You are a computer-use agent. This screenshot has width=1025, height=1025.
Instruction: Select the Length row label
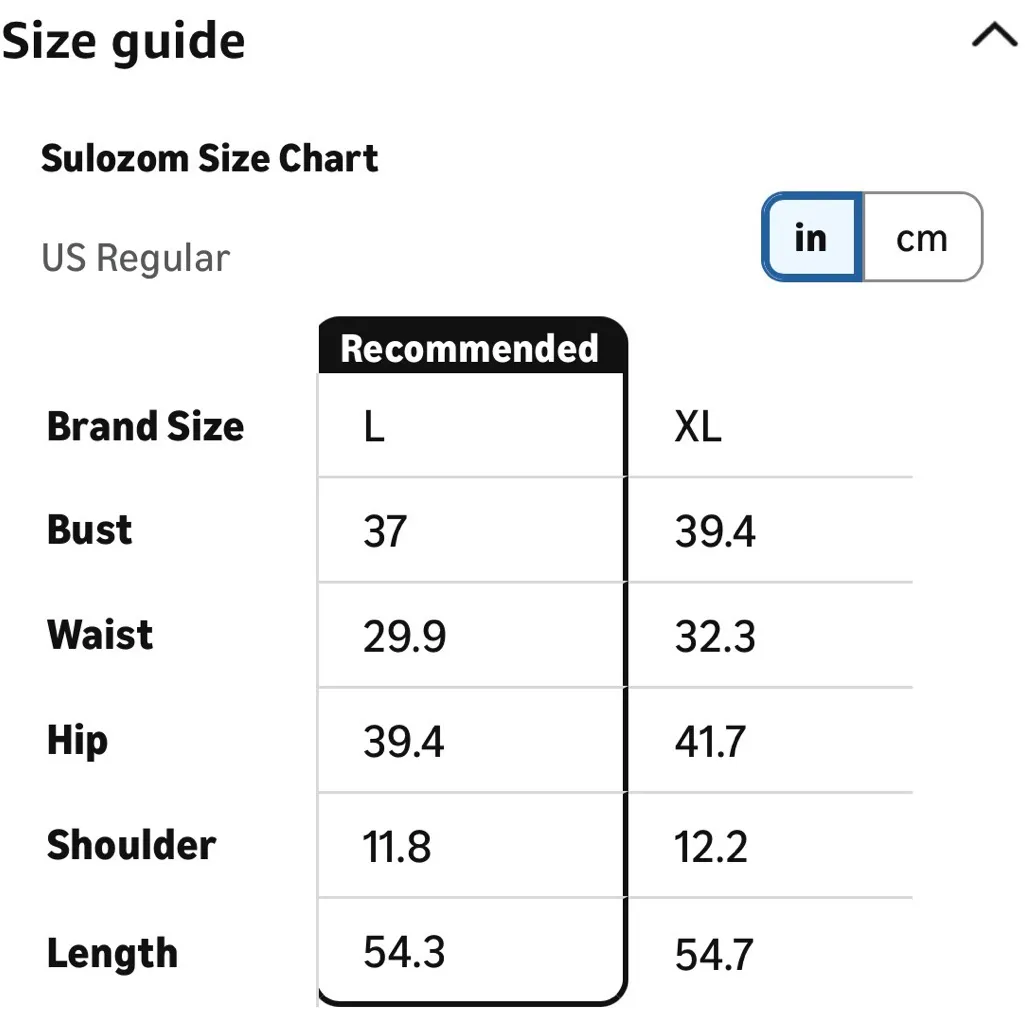[112, 952]
